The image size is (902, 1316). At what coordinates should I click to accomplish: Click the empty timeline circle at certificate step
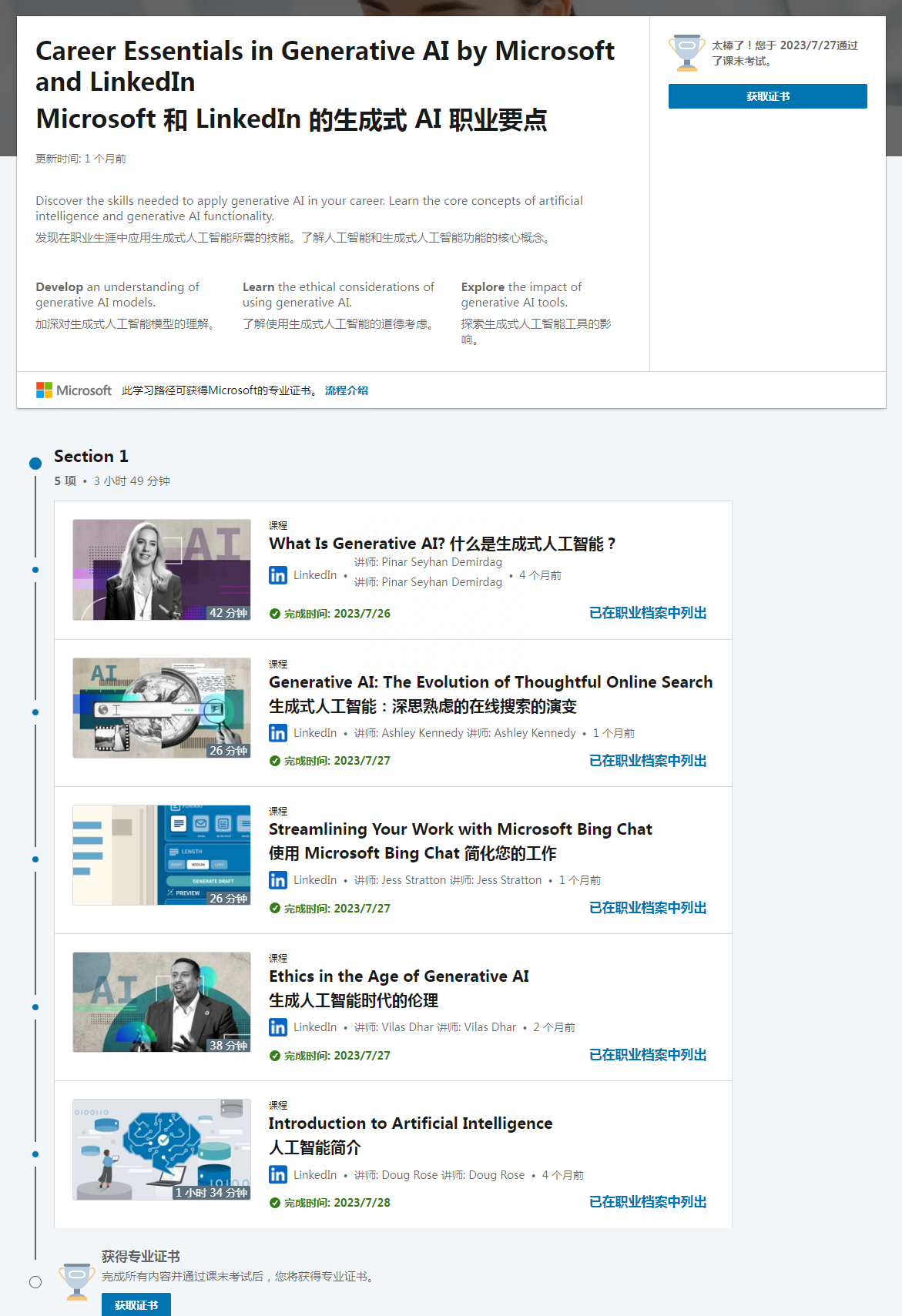pyautogui.click(x=35, y=1282)
